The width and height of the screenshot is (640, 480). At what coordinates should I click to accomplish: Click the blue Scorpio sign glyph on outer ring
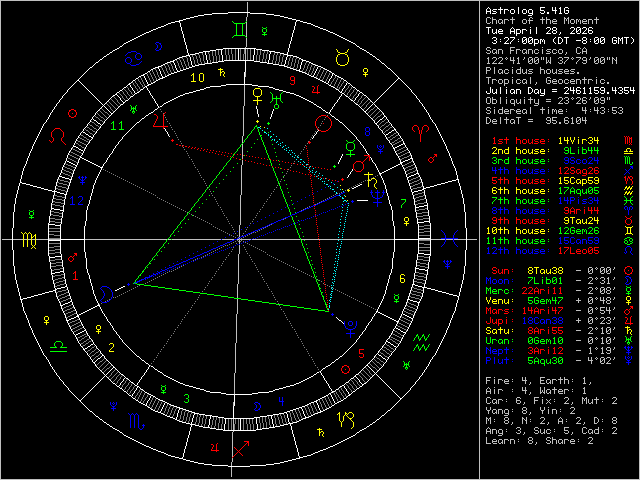(136, 421)
